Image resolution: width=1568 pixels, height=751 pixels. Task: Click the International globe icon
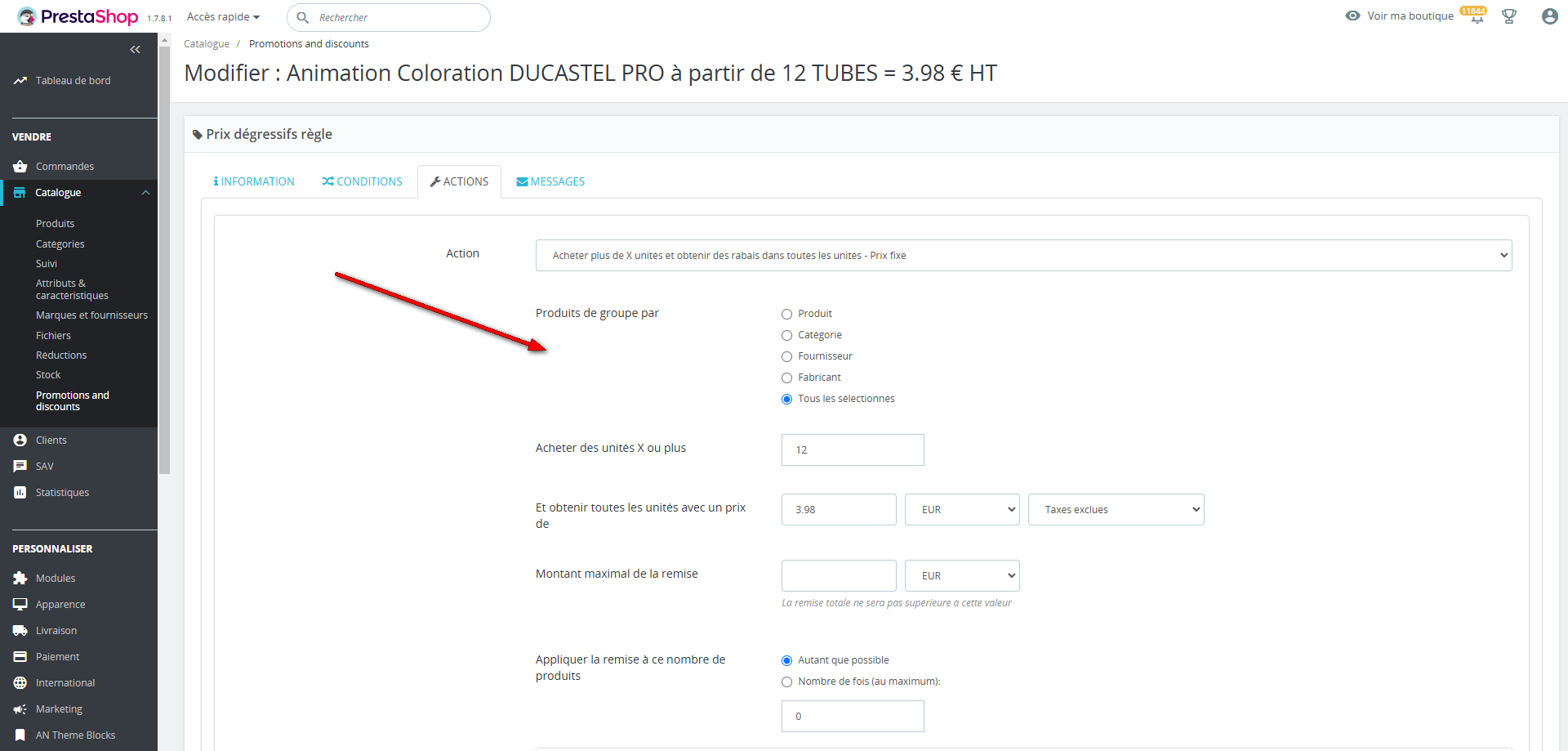(x=20, y=683)
